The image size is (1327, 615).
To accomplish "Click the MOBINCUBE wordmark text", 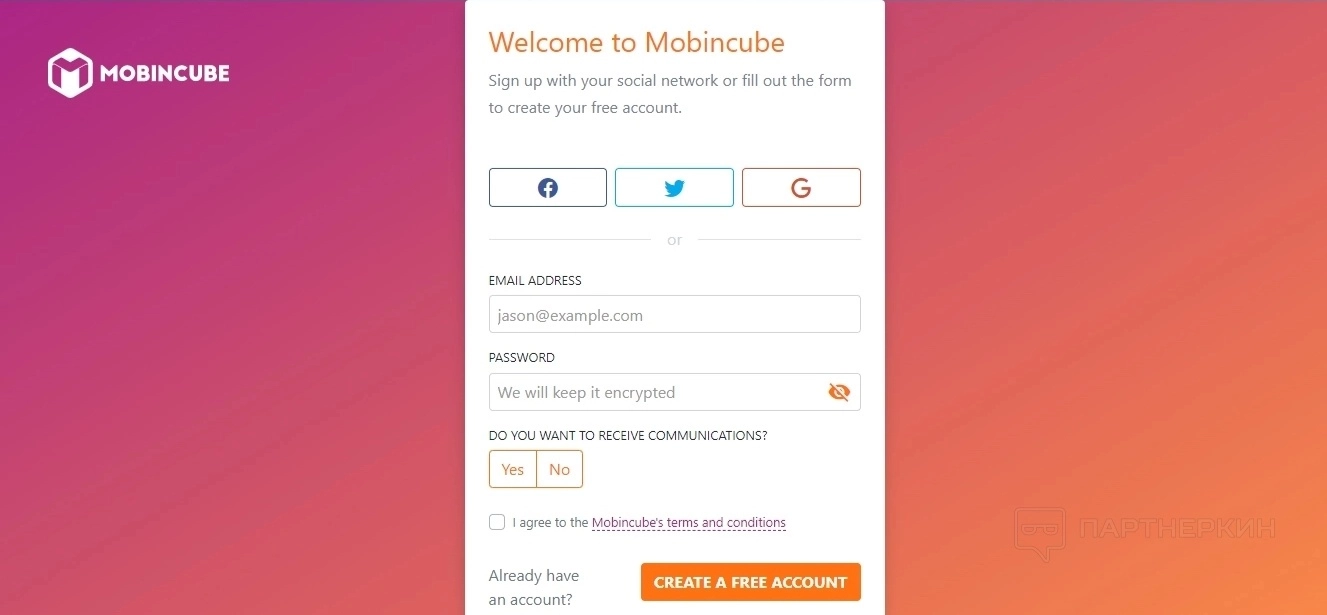I will click(x=165, y=73).
